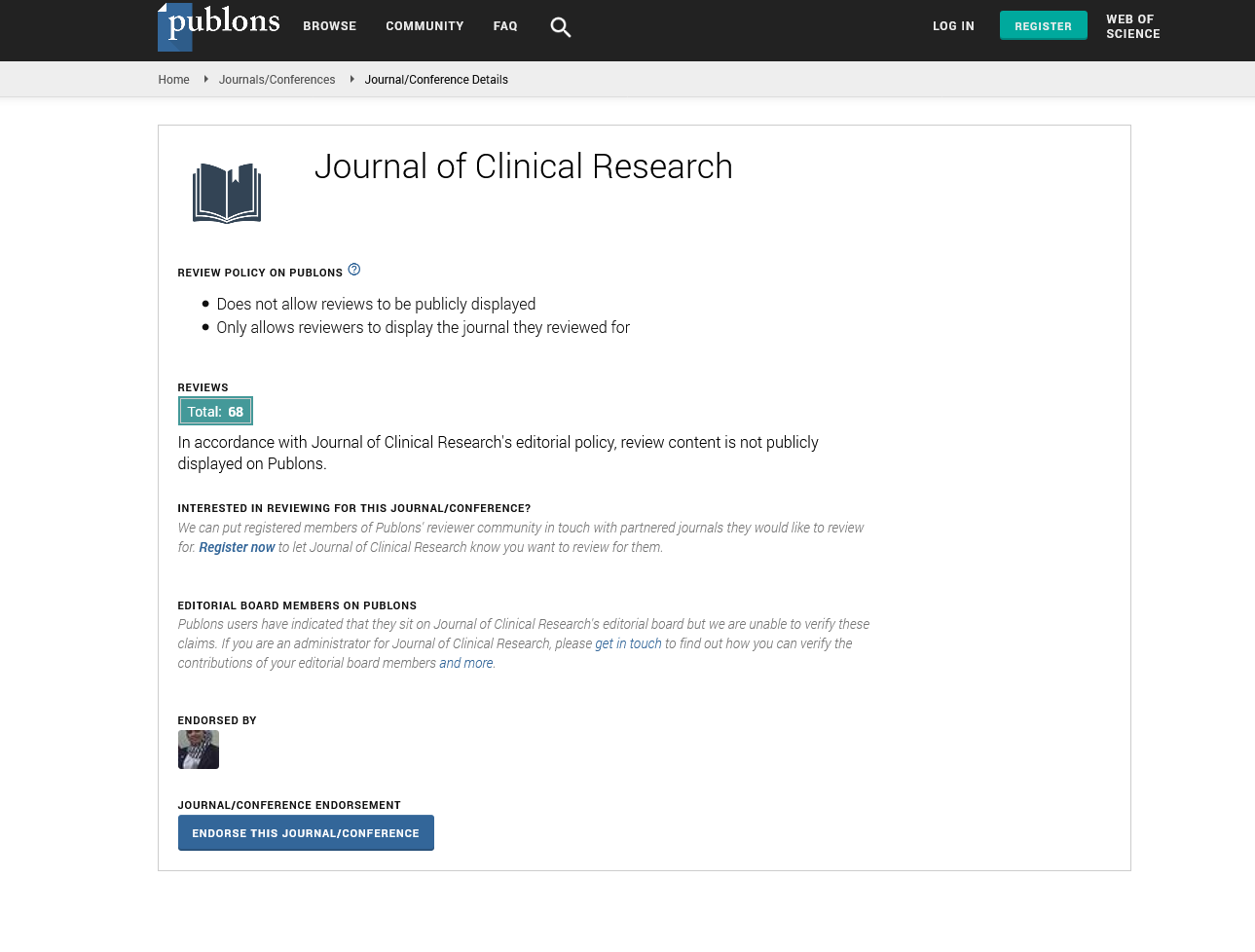View the endorser's profile photo
Viewport: 1255px width, 952px height.
[x=199, y=750]
